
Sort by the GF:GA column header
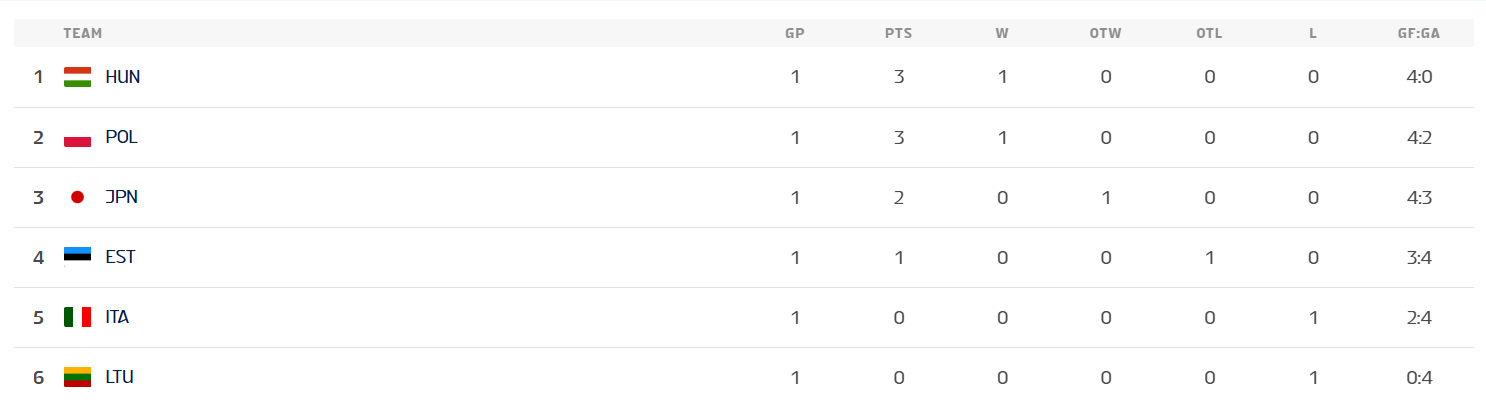pyautogui.click(x=1419, y=33)
